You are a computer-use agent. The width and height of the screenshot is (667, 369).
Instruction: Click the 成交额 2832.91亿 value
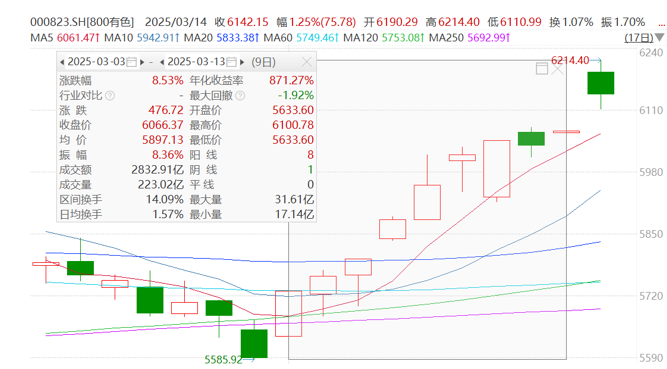point(157,170)
